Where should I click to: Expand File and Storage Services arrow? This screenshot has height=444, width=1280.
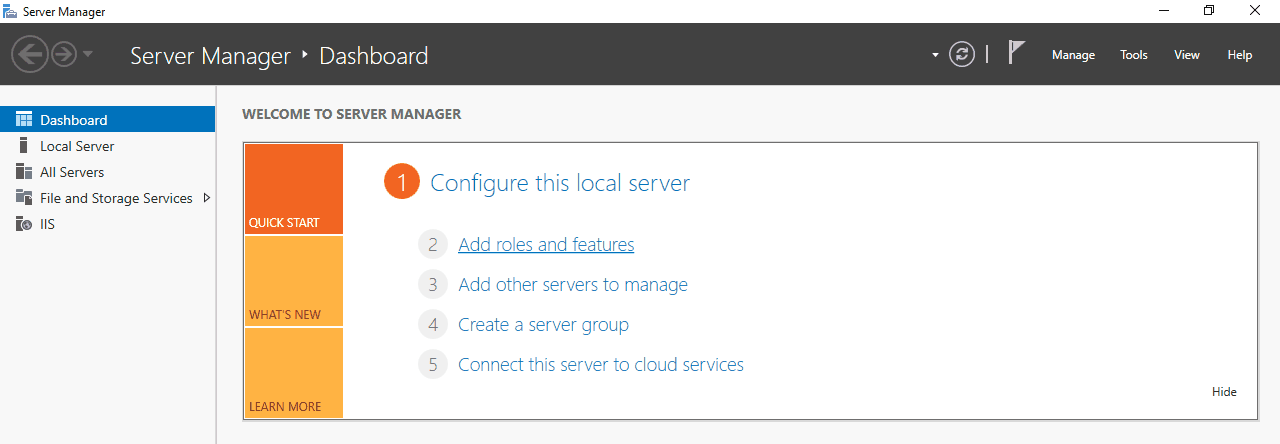coord(206,198)
